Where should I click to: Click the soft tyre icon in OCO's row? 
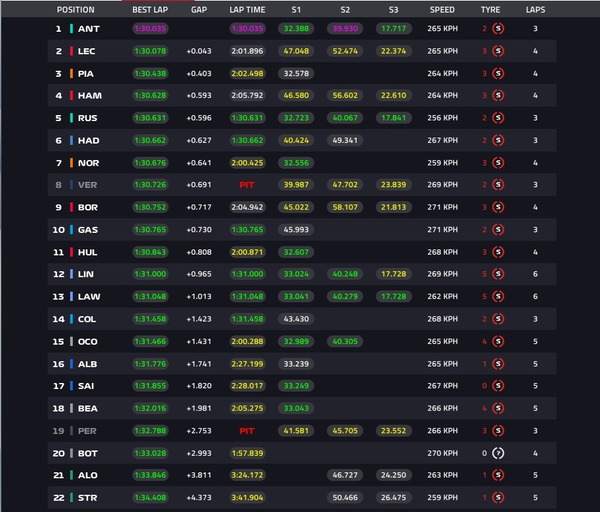pyautogui.click(x=498, y=341)
